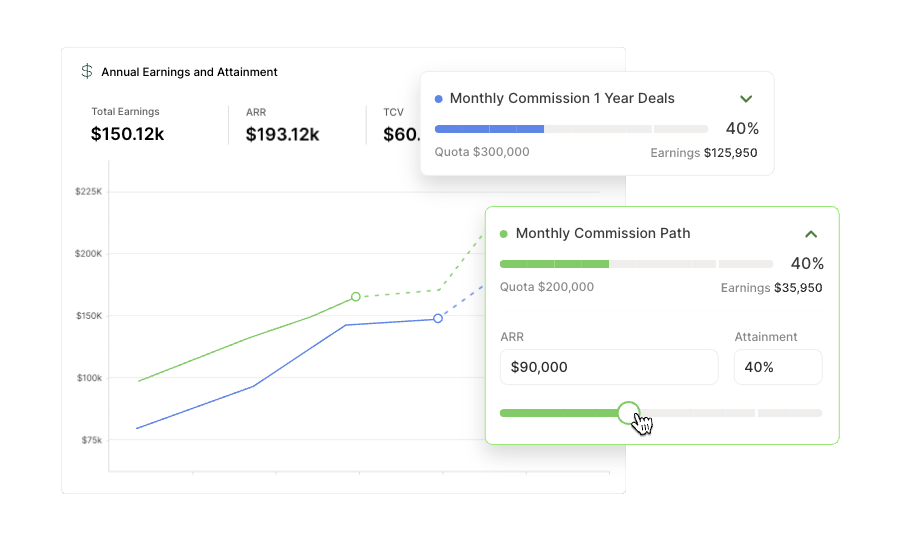
Task: Click the 40% value in 1 Year Deals card
Action: pos(742,129)
